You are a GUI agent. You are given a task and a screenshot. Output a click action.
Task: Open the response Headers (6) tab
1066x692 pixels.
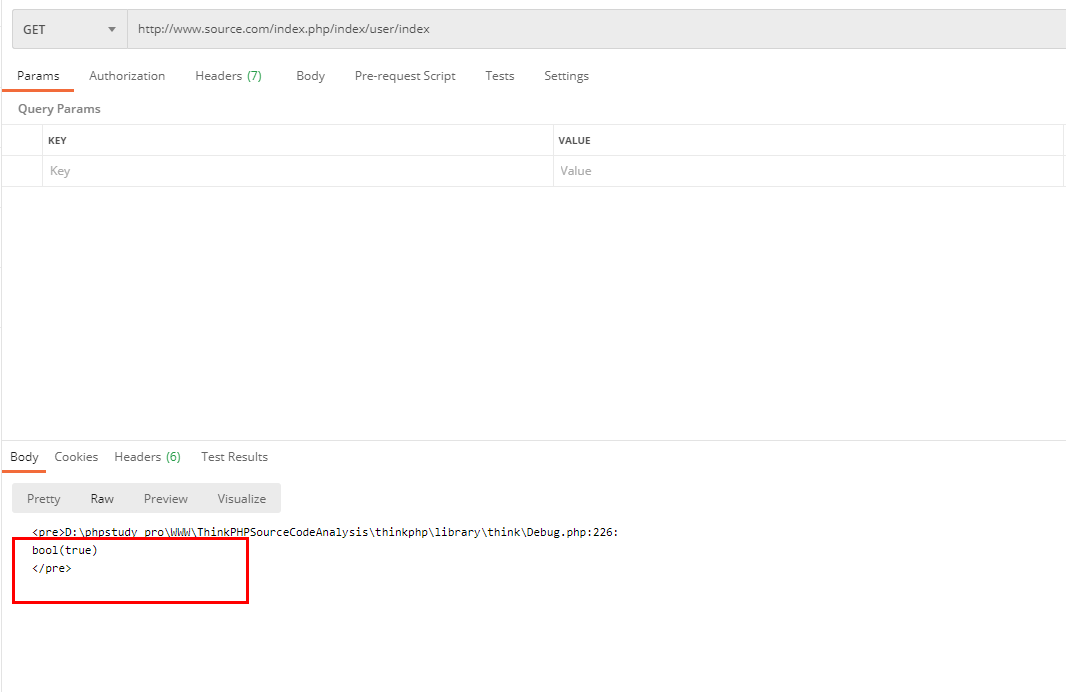148,457
